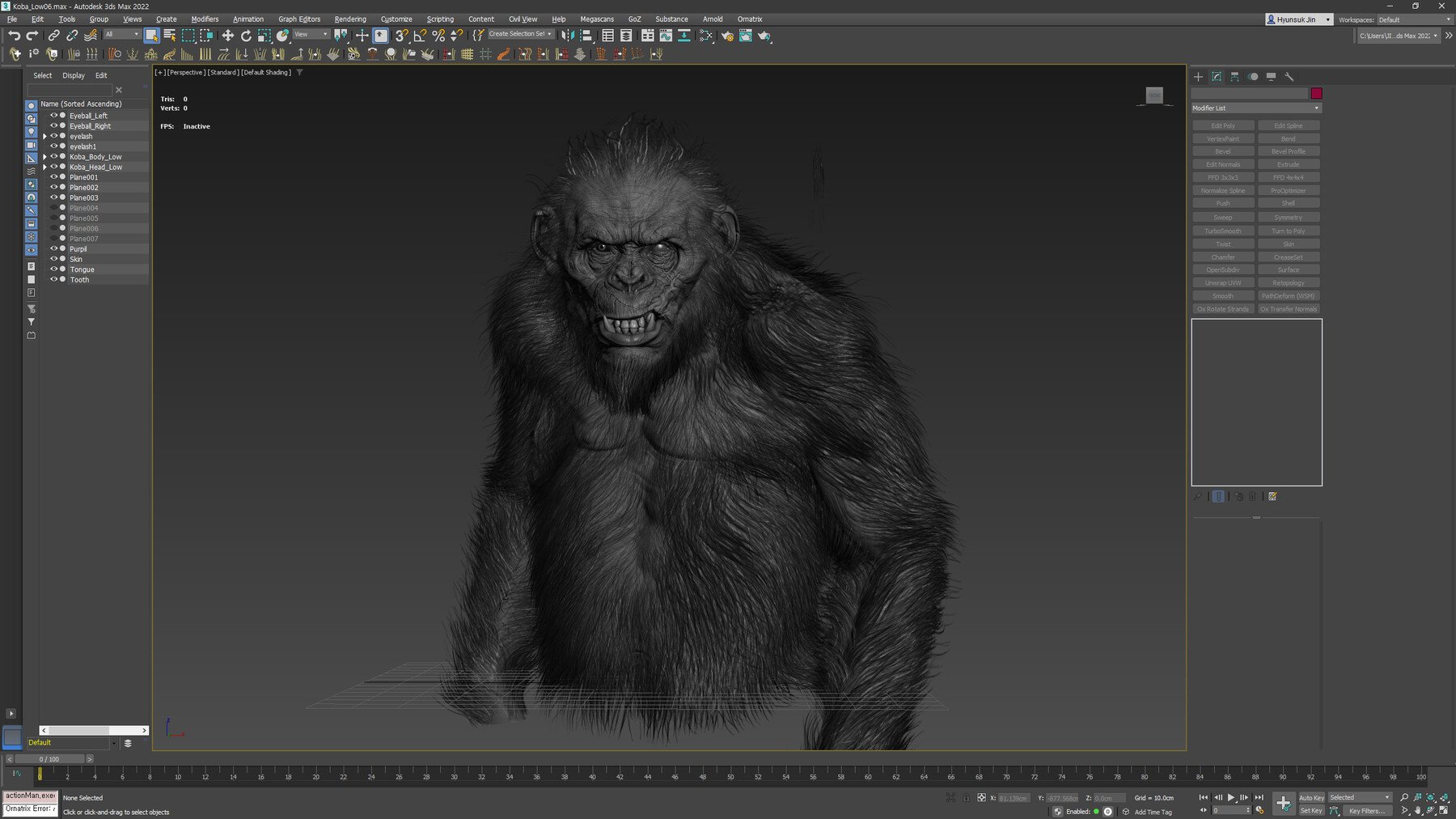Click the Maximize Viewport toggle icon
The height and width of the screenshot is (819, 1456).
[1444, 811]
